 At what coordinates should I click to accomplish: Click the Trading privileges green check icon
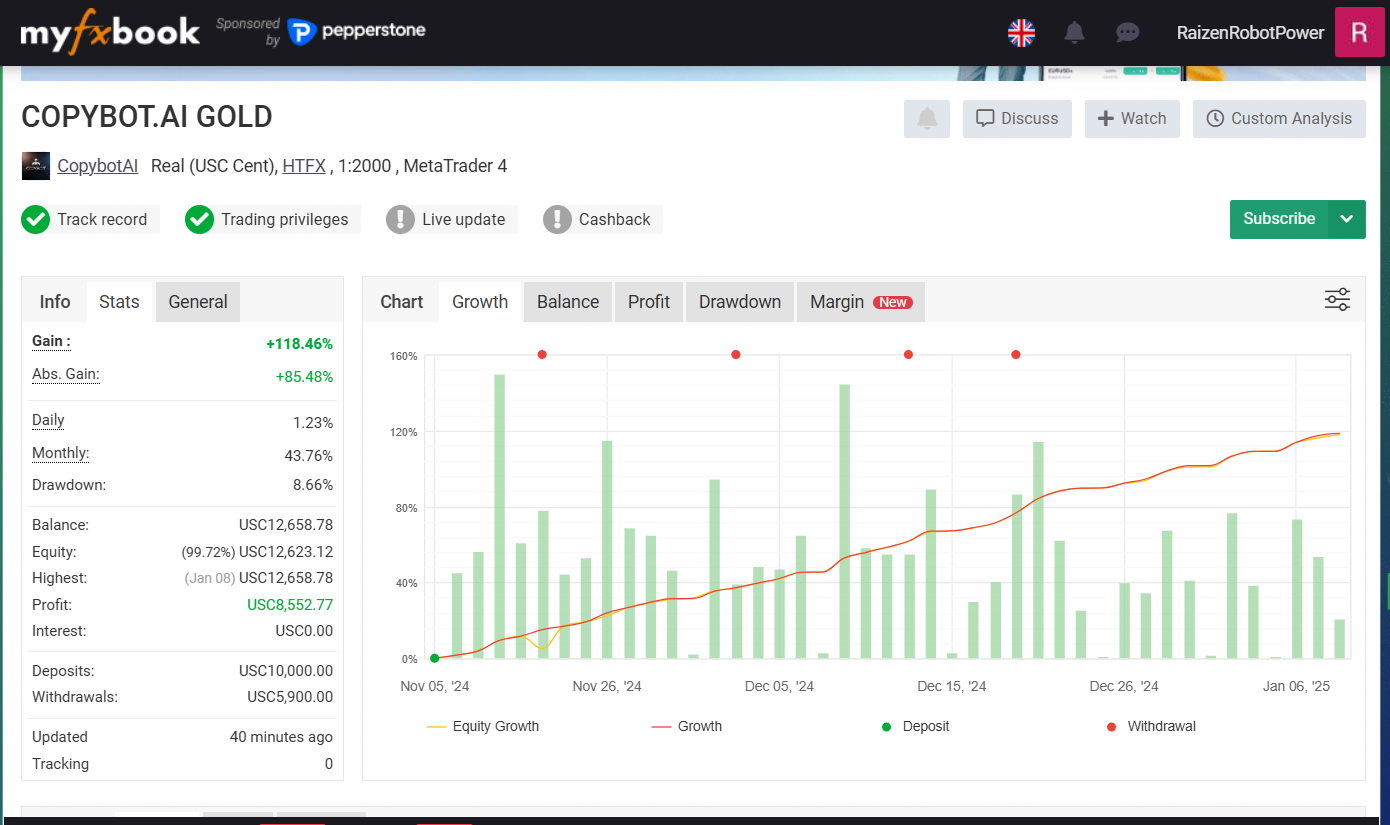pos(200,219)
